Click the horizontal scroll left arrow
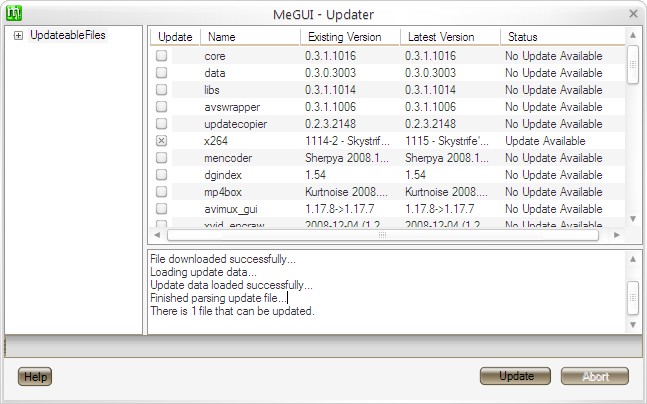Screen dimensions: 647x404 point(157,235)
